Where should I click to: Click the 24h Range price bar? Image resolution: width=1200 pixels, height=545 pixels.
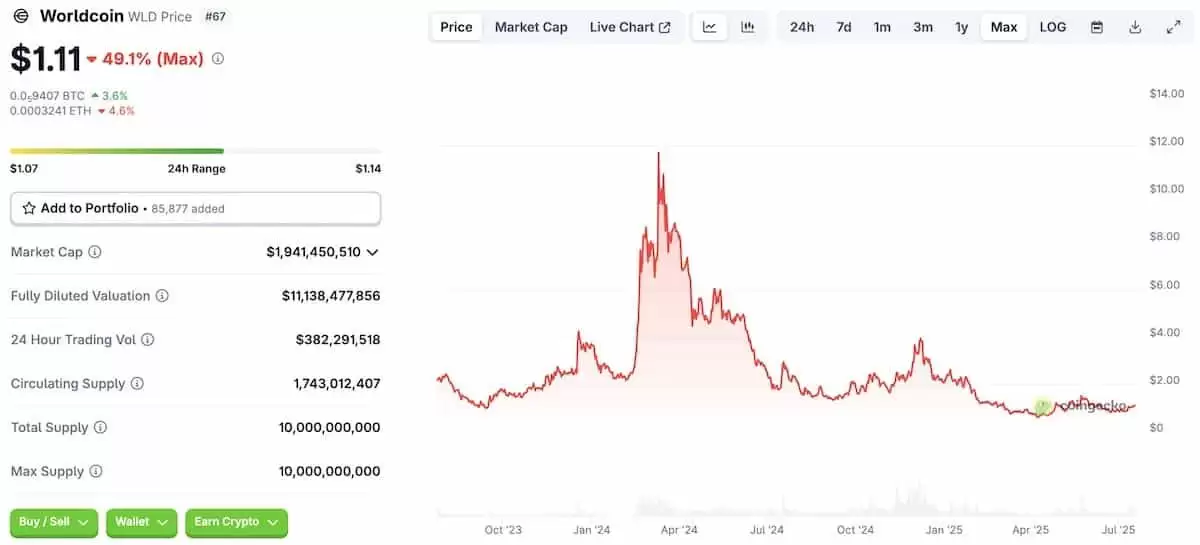(x=195, y=151)
